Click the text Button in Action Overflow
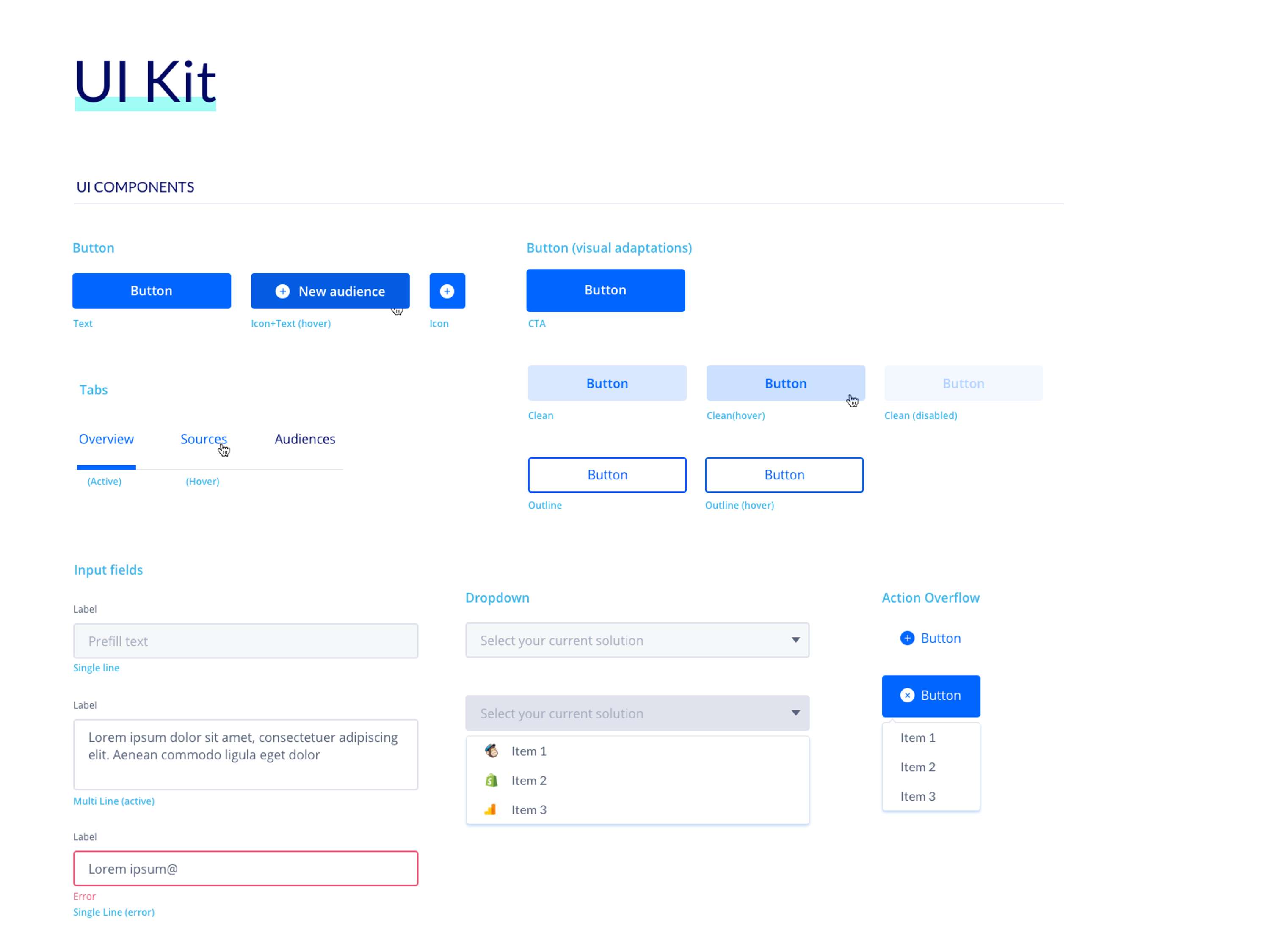Viewport: 1270px width, 952px height. (x=930, y=638)
